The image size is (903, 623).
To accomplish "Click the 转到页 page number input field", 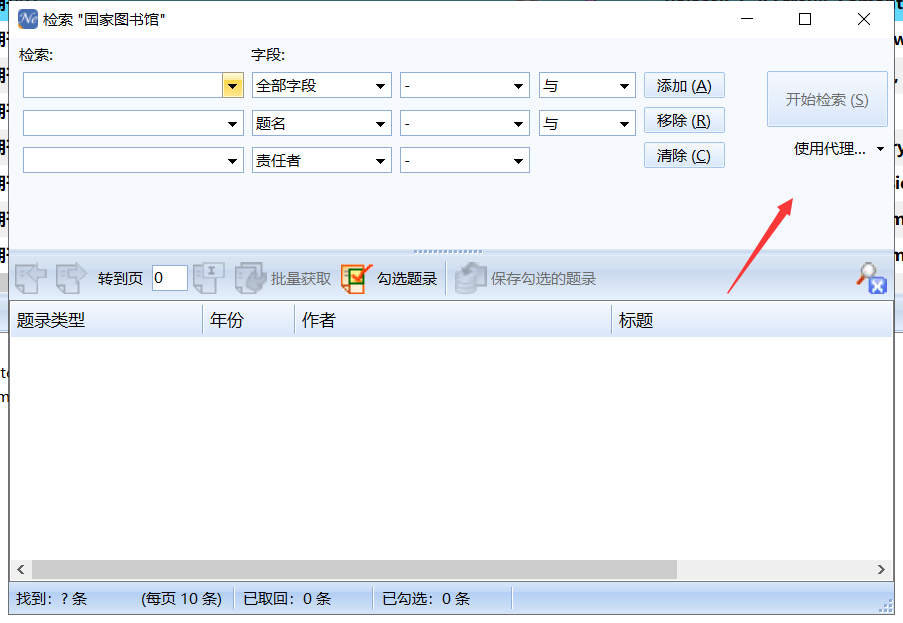I will point(169,278).
